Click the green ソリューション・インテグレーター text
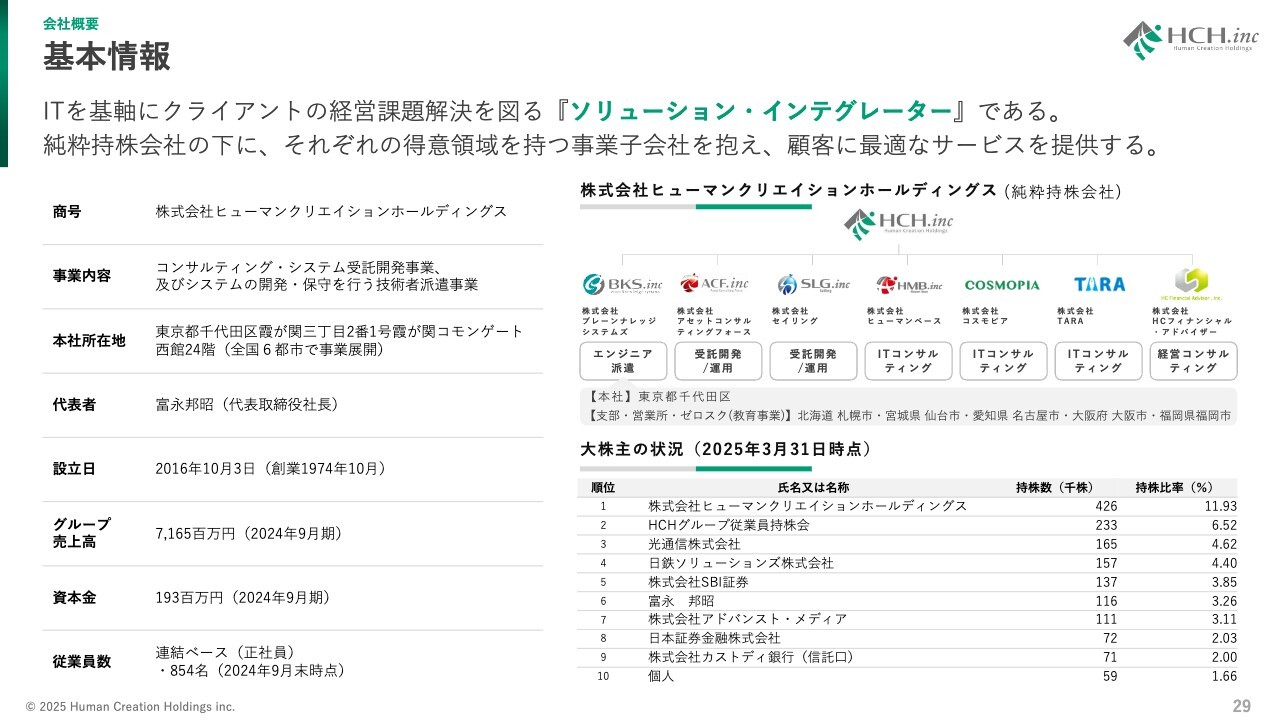Image resolution: width=1280 pixels, height=720 pixels. click(x=760, y=110)
